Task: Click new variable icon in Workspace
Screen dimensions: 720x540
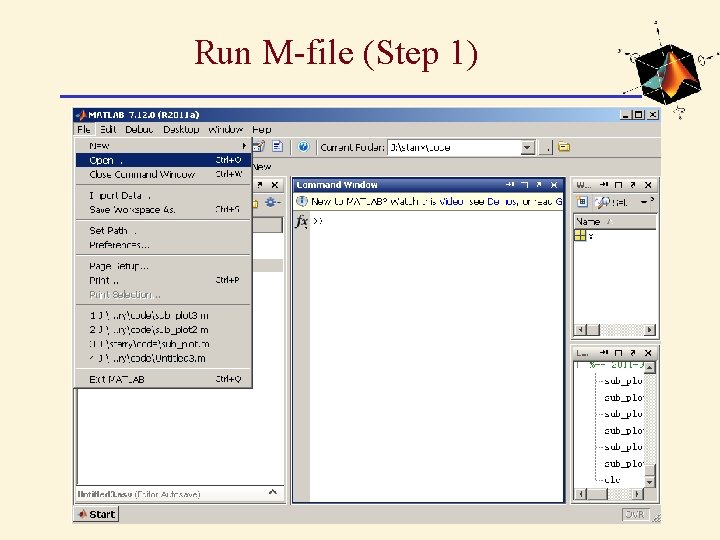Action: coord(582,202)
